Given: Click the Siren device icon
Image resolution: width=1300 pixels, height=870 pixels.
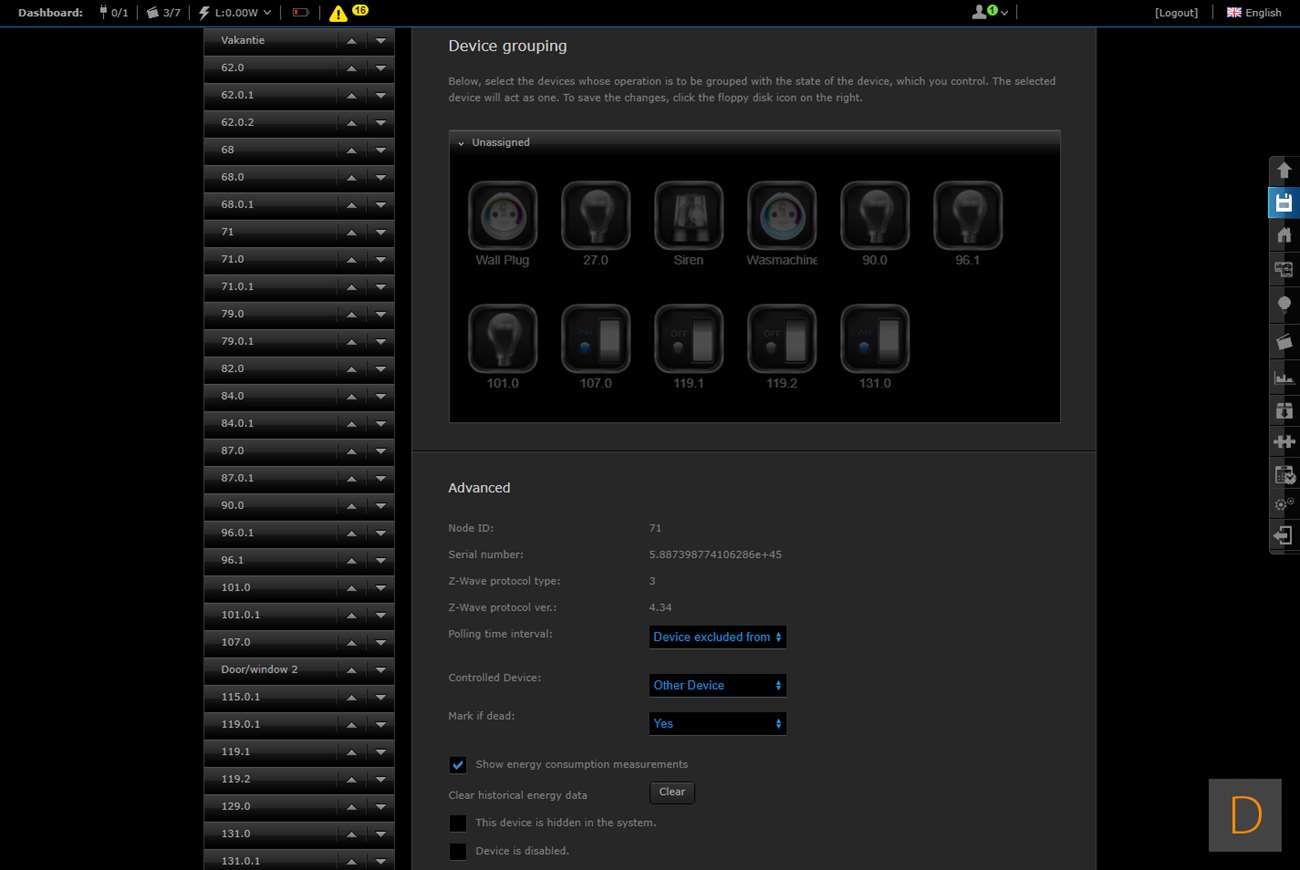Looking at the screenshot, I should coord(688,216).
